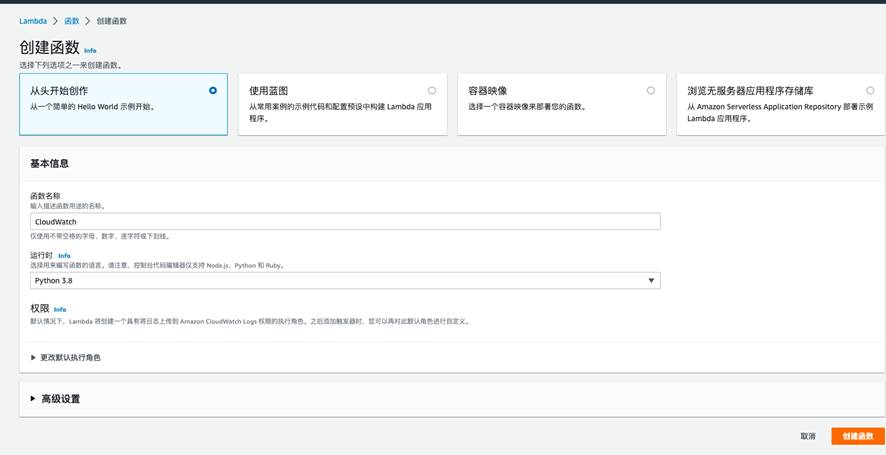
Task: Choose the 浏览无服务器应用程序存储库 radio button
Action: (x=870, y=91)
